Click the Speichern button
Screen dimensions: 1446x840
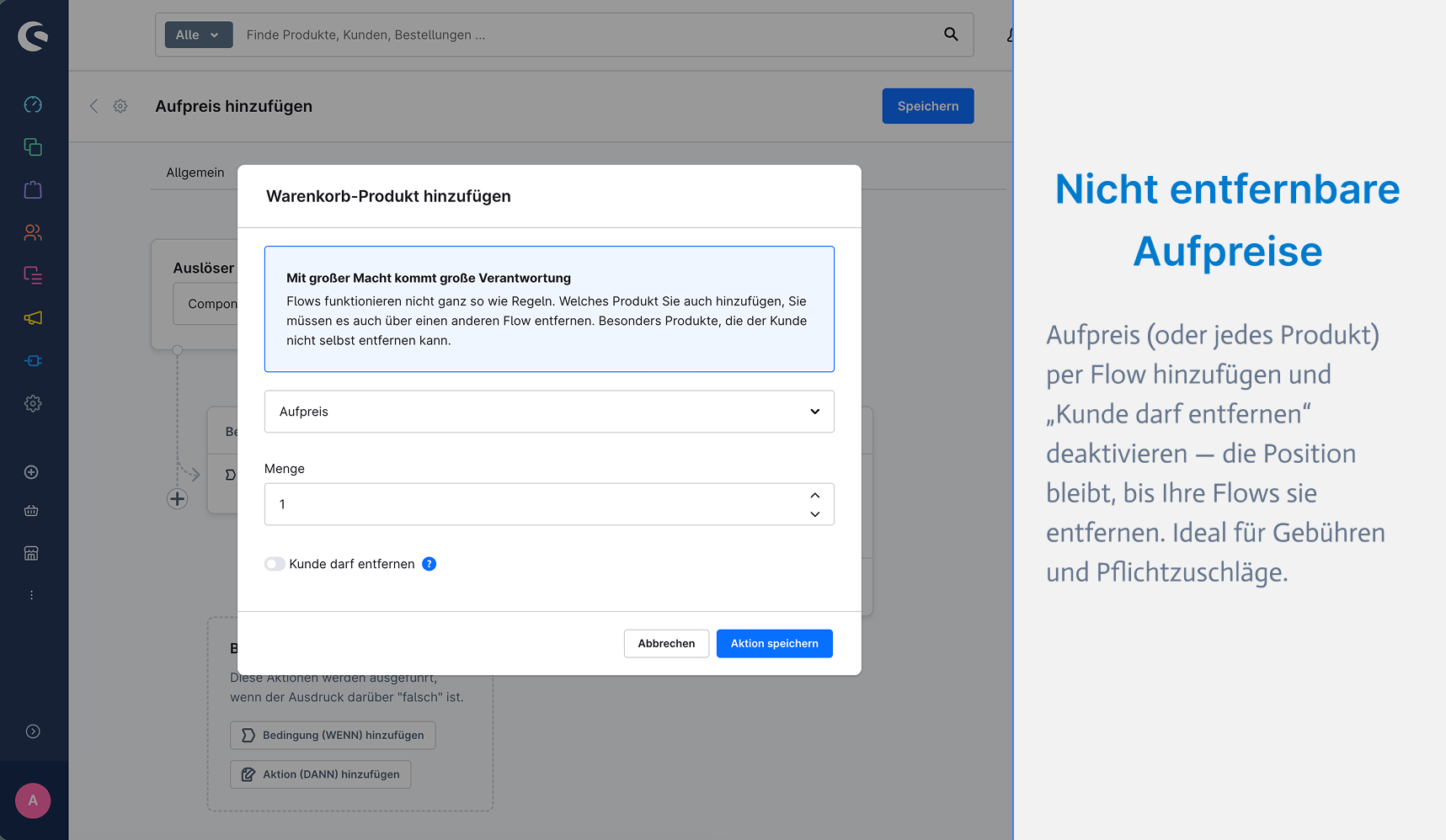click(x=928, y=106)
